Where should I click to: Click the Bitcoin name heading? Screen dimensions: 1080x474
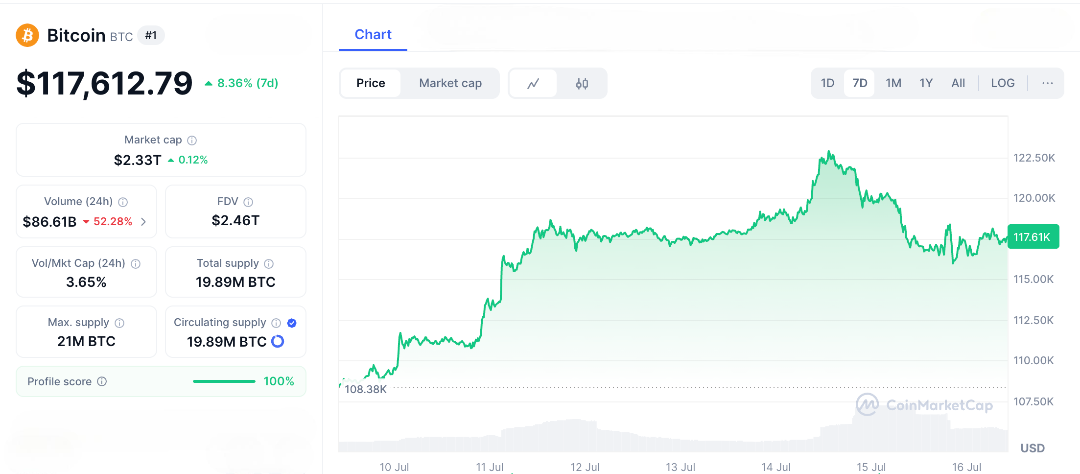[76, 35]
